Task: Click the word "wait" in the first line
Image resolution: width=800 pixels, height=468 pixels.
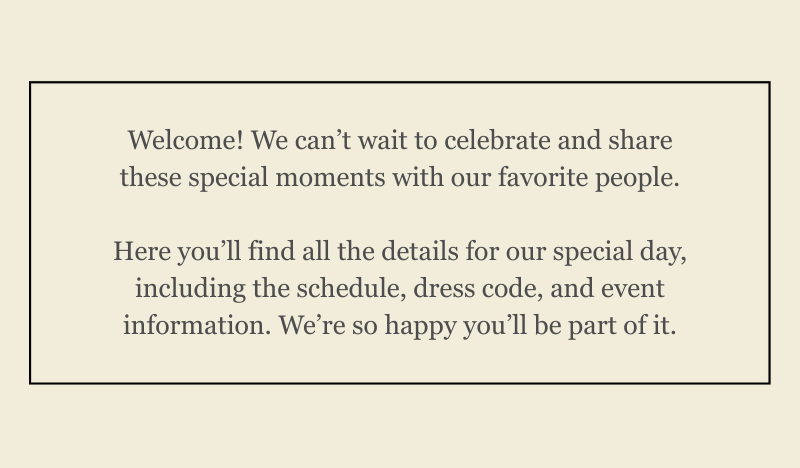Action: click(x=382, y=140)
